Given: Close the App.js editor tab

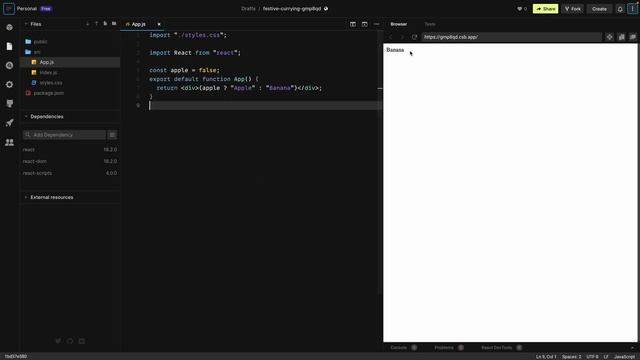Looking at the screenshot, I should click(159, 24).
